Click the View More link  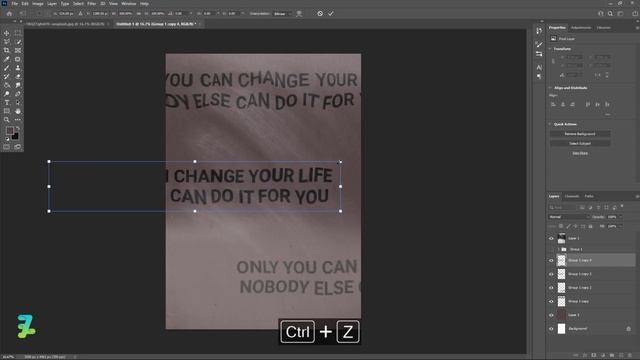pos(580,153)
